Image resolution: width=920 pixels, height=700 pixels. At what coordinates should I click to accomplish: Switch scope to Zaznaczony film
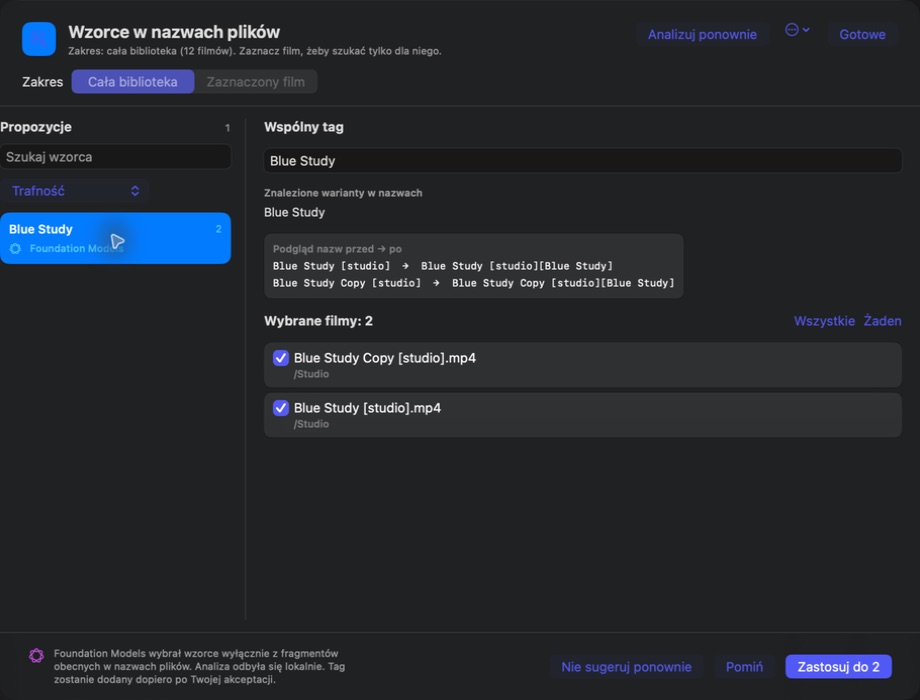pos(256,82)
